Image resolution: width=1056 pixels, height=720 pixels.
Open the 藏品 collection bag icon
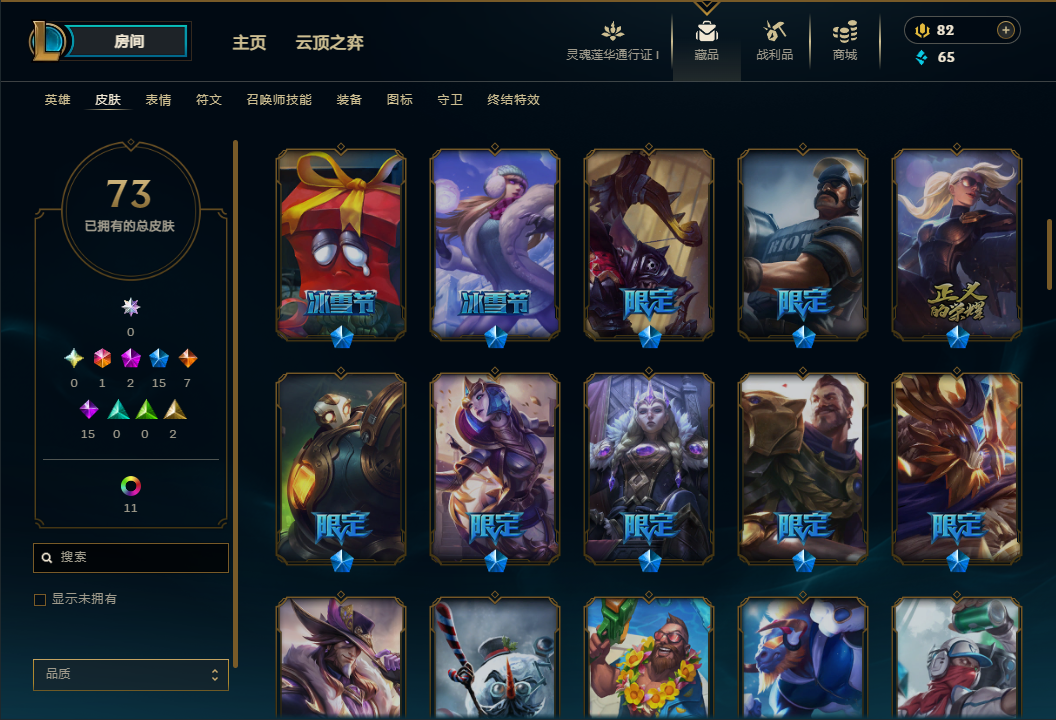tap(706, 32)
